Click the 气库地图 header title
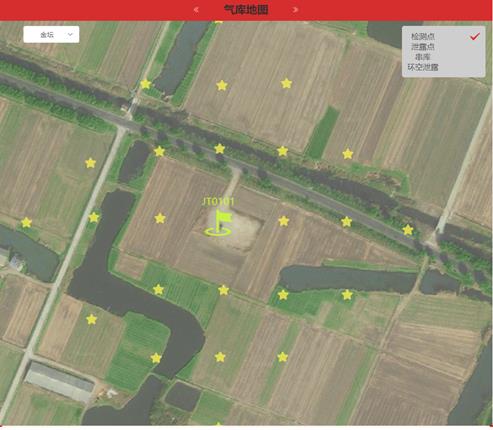 tap(246, 10)
